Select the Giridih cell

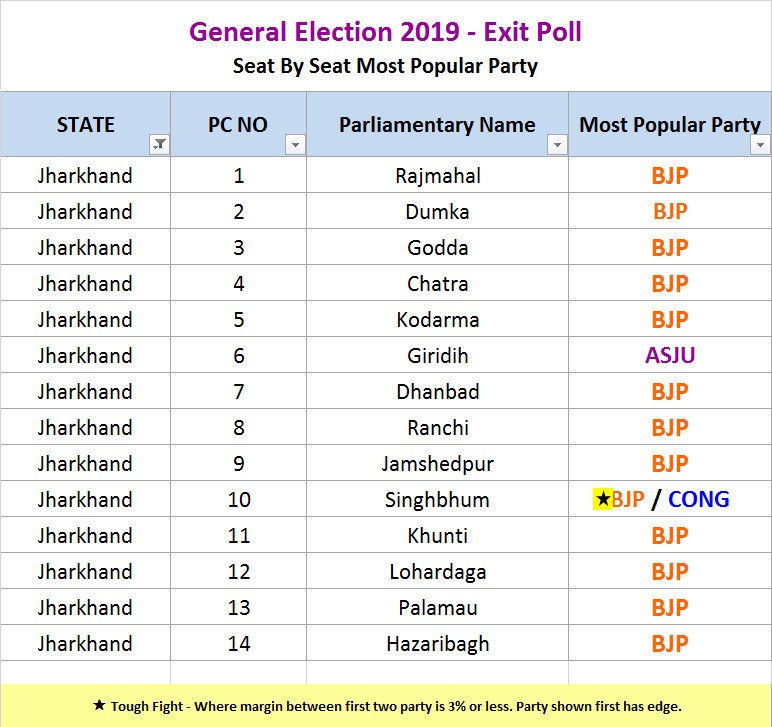[x=437, y=355]
